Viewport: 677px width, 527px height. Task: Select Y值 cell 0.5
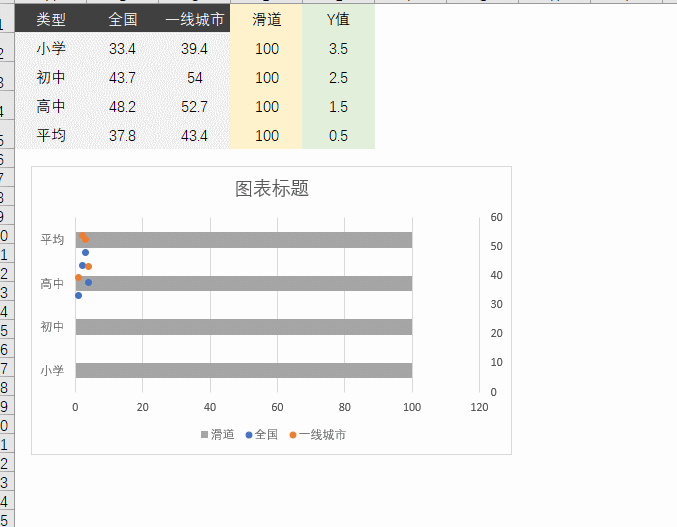338,135
